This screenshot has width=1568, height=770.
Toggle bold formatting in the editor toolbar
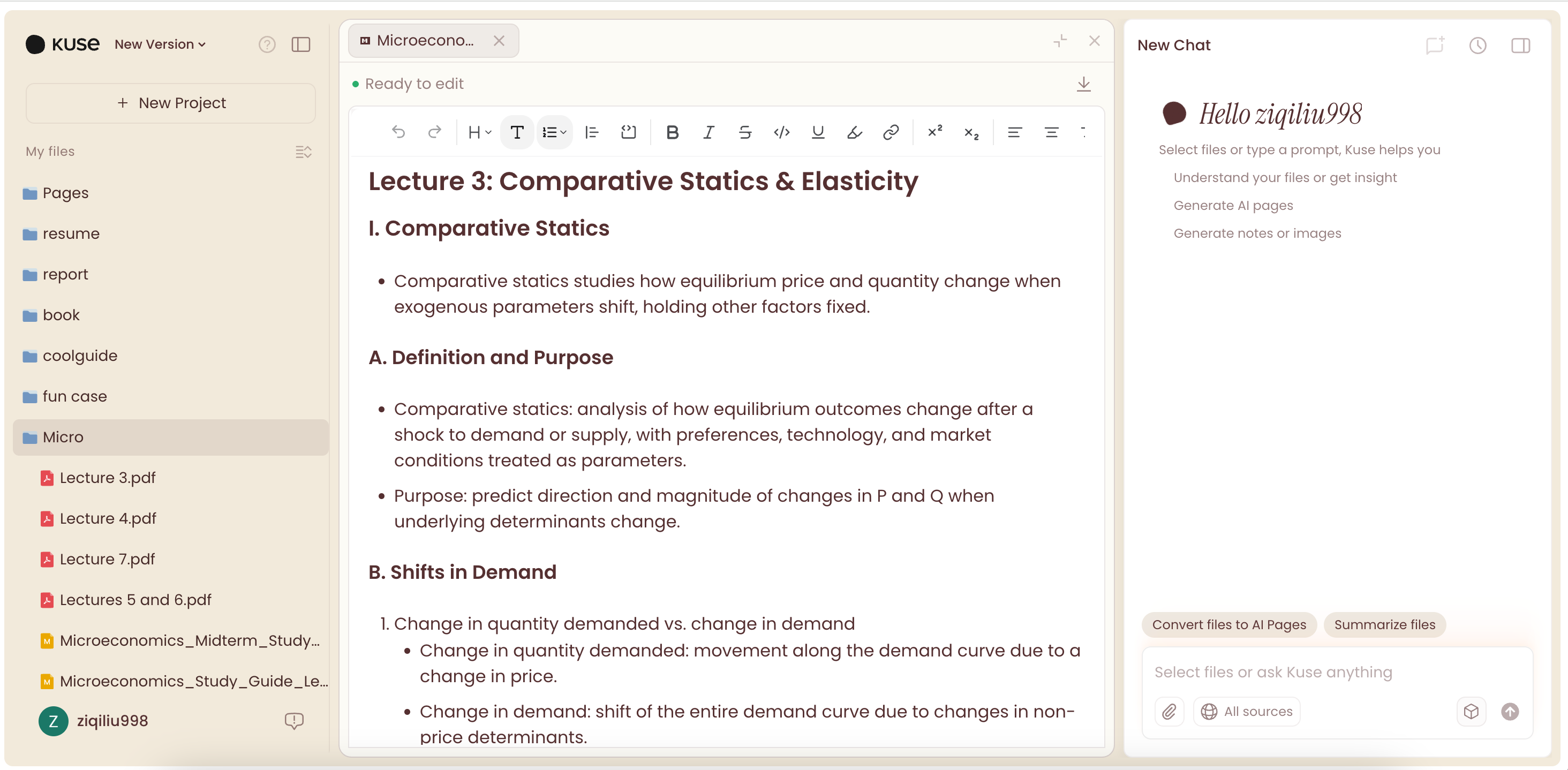672,132
